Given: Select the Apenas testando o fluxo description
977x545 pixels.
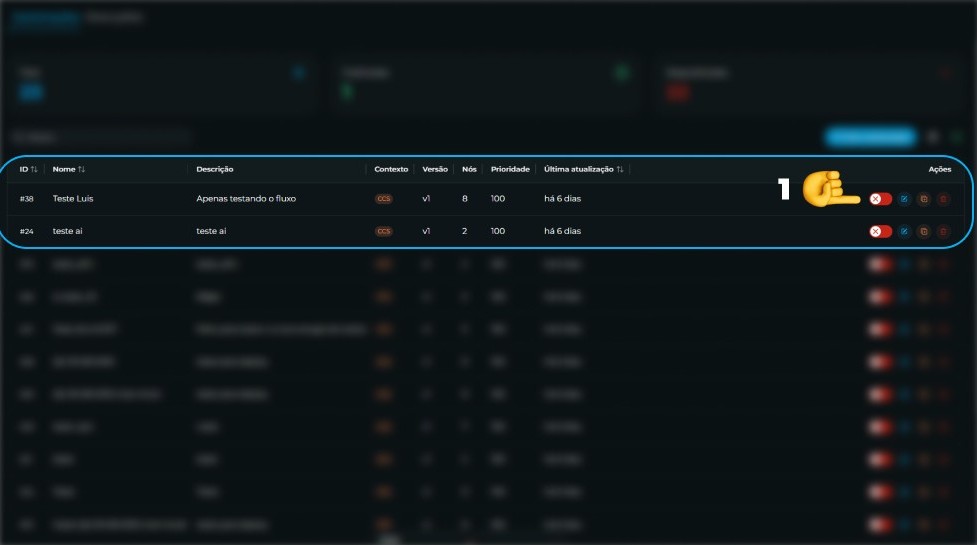Looking at the screenshot, I should tap(246, 199).
